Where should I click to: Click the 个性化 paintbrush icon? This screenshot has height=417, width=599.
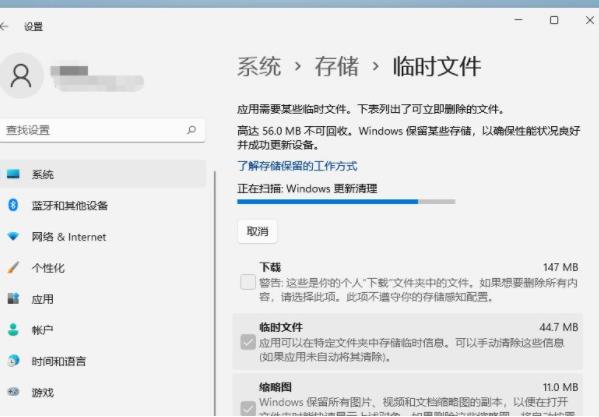pyautogui.click(x=13, y=267)
